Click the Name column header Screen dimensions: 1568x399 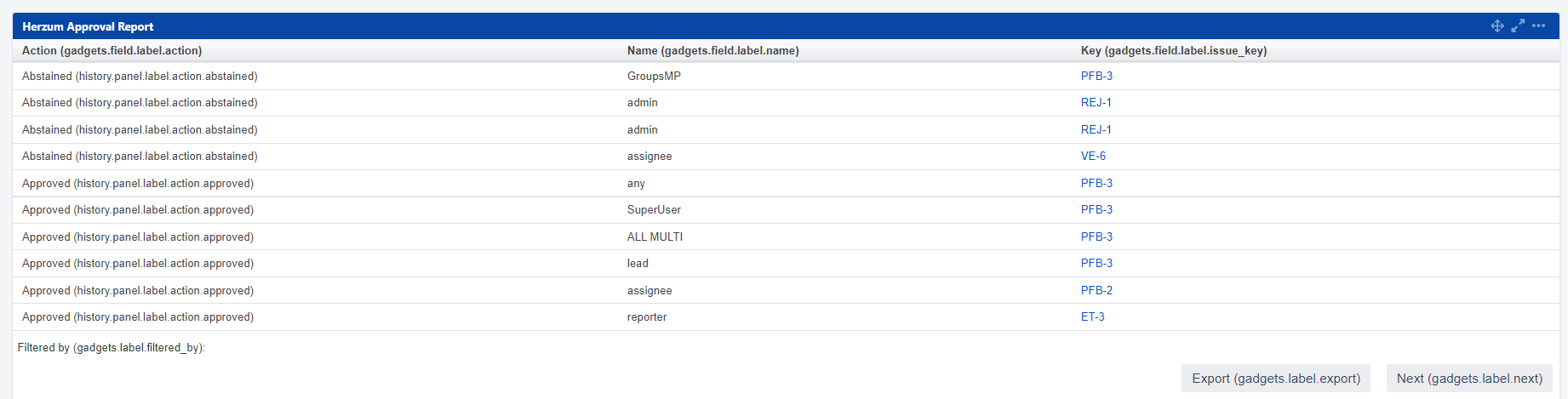pos(712,51)
